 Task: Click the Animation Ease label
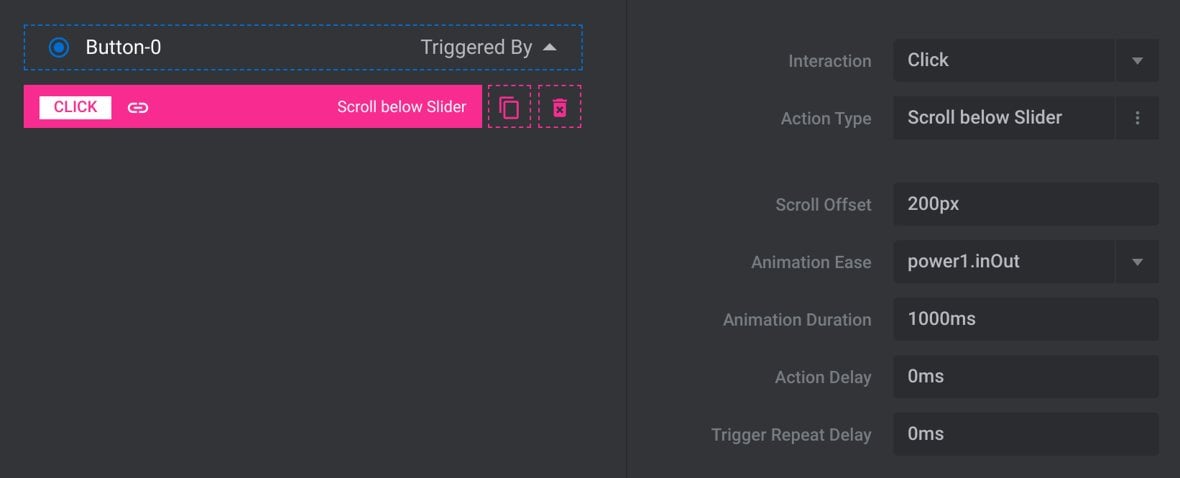[x=811, y=263]
